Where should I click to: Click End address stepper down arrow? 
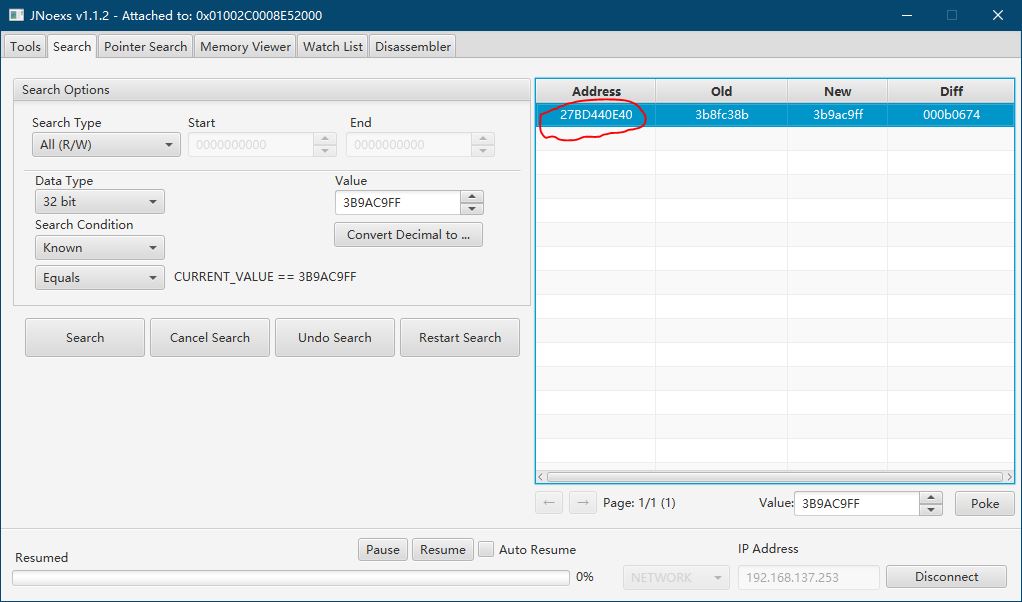click(483, 150)
